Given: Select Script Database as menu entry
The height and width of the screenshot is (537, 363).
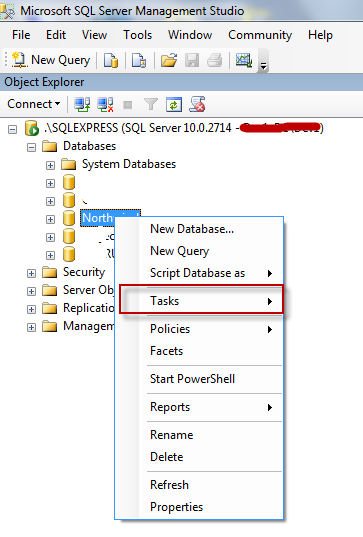Looking at the screenshot, I should coord(199,273).
